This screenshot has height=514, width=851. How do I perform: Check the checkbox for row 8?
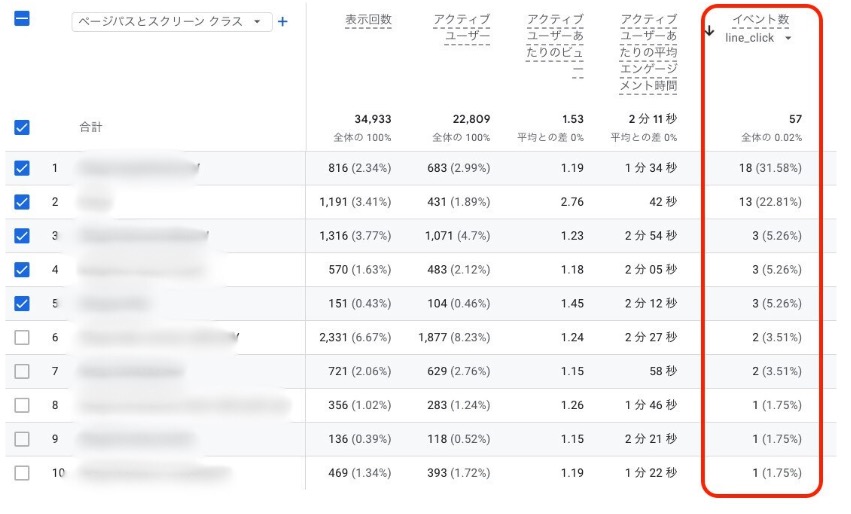(22, 405)
